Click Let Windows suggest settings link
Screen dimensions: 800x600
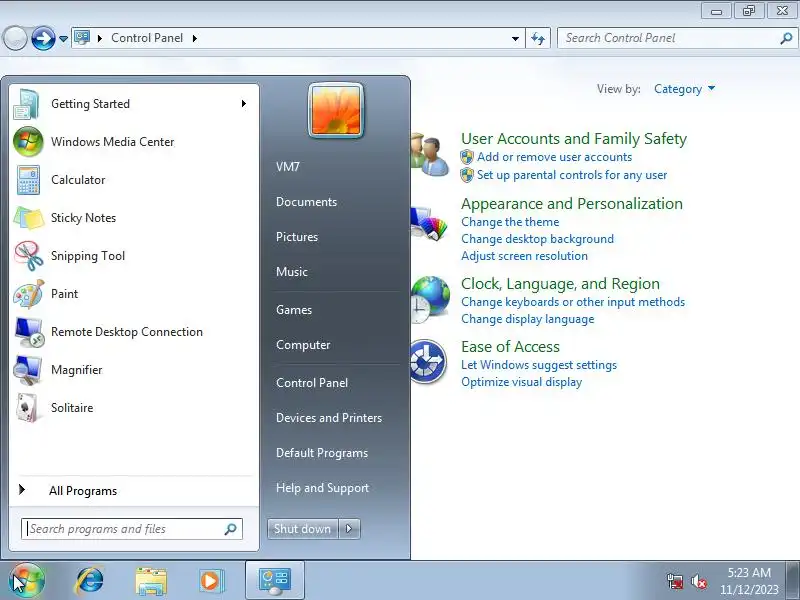(x=539, y=365)
